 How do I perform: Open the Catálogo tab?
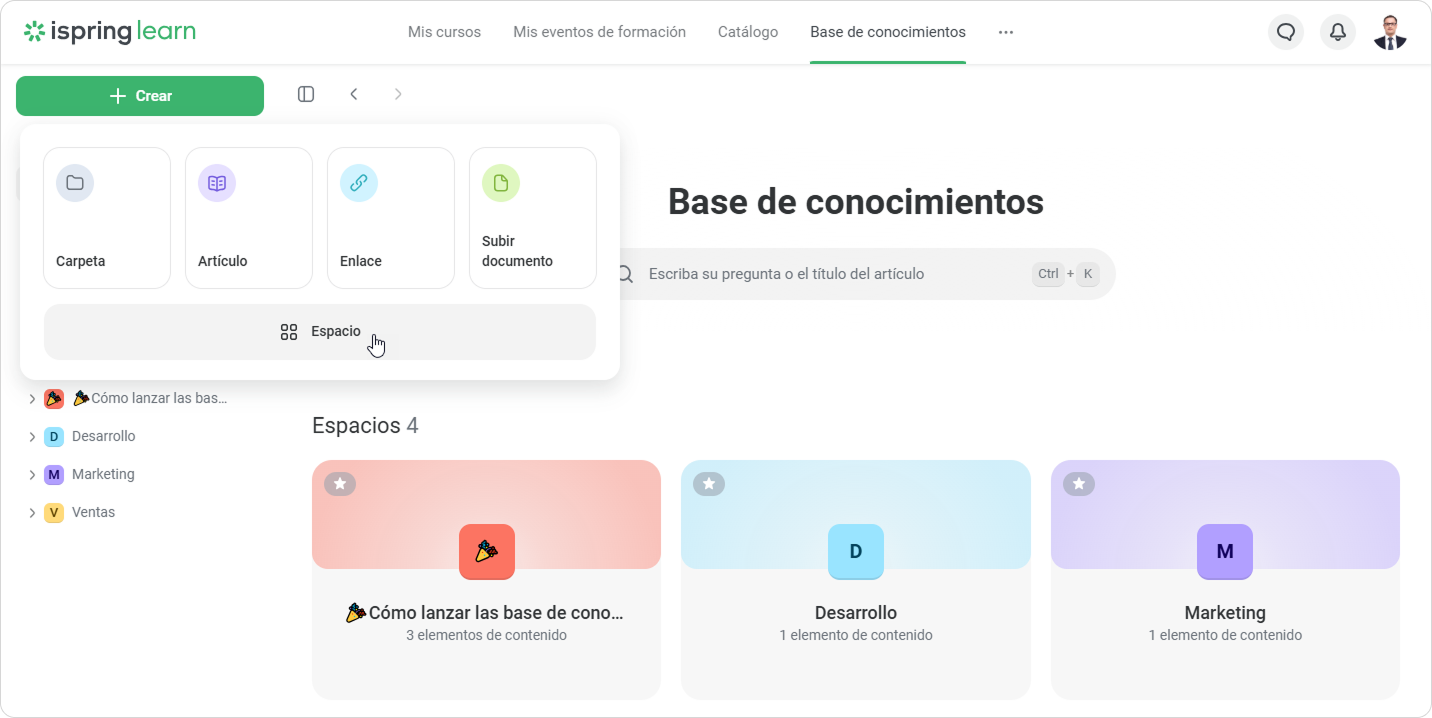[748, 32]
